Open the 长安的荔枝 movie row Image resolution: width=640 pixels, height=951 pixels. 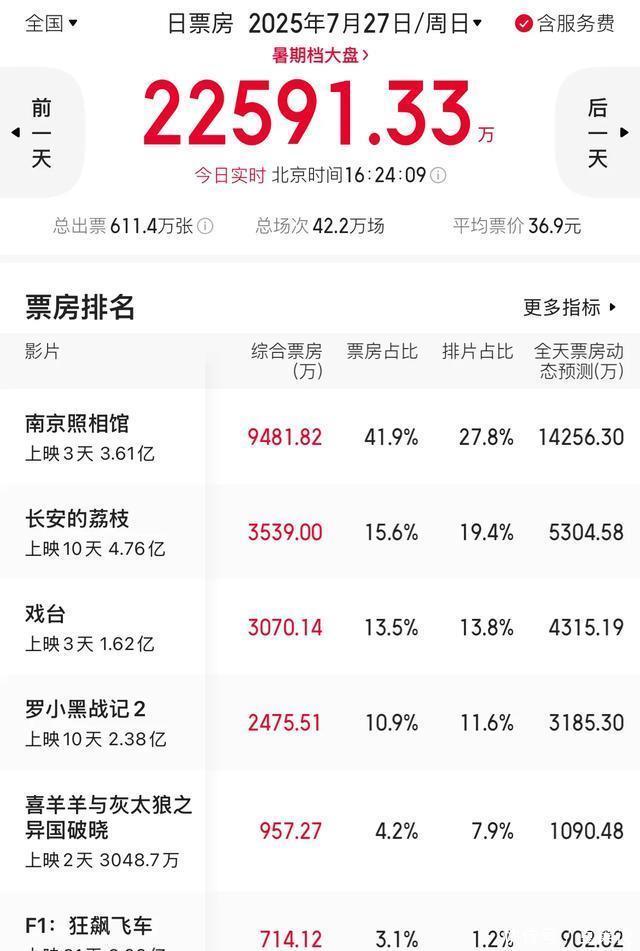(x=320, y=532)
